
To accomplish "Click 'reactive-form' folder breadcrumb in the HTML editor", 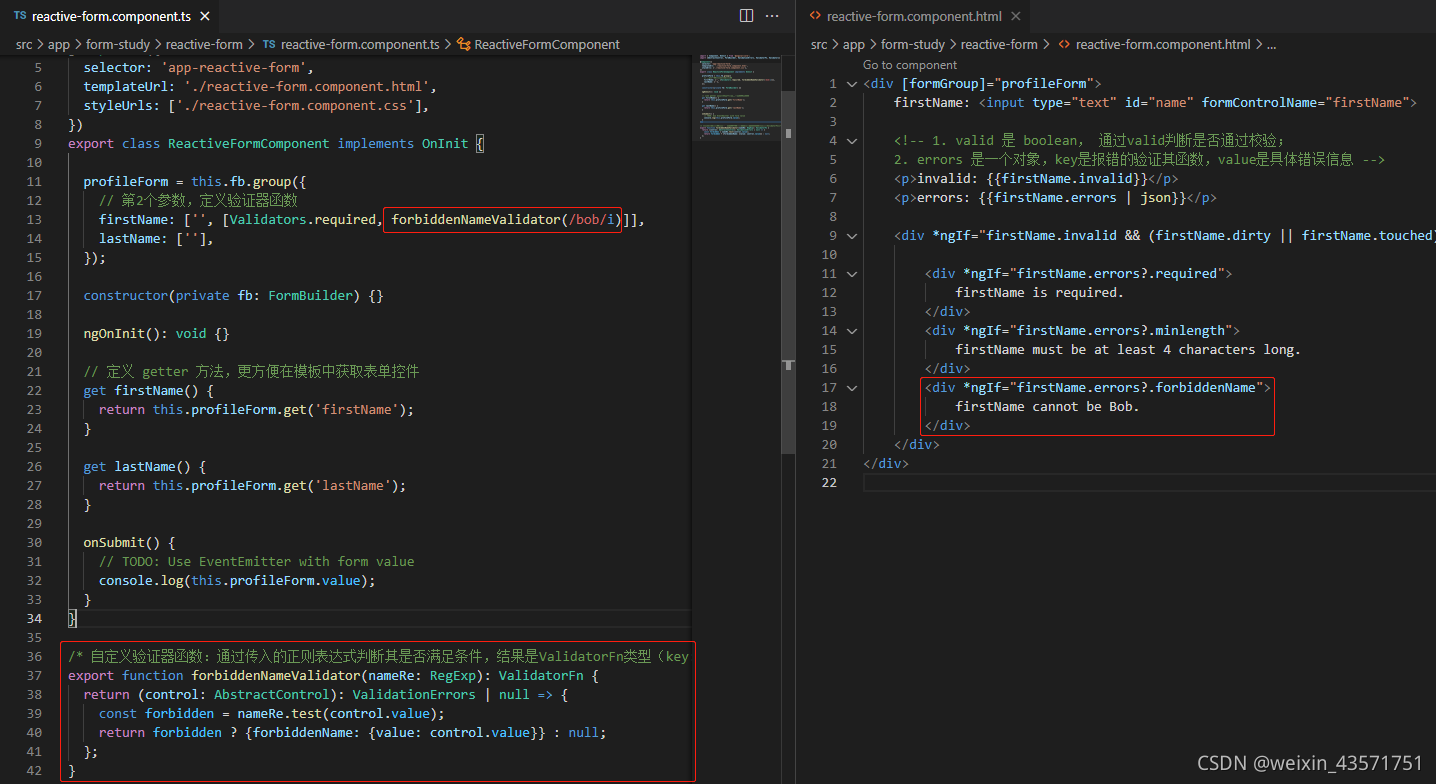I will [x=999, y=44].
